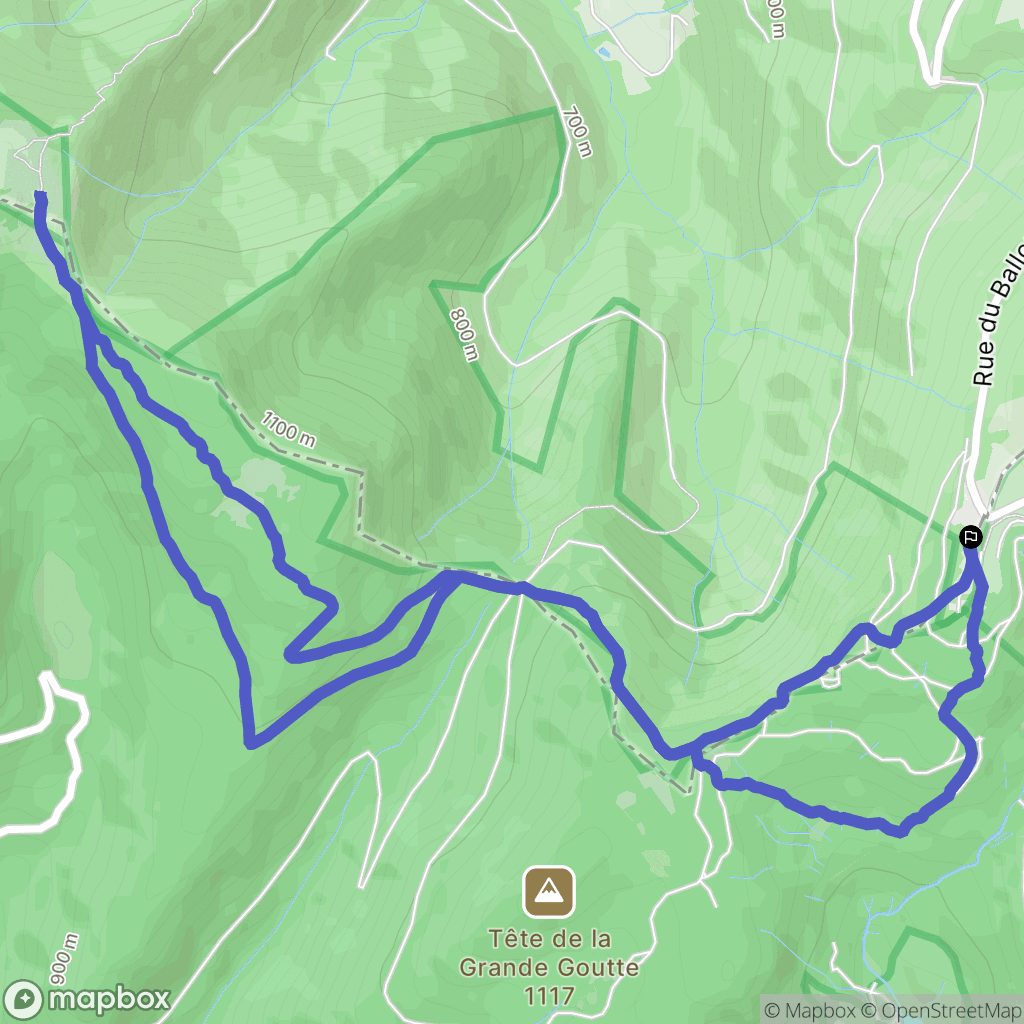The width and height of the screenshot is (1024, 1024).
Task: Select the Rue du Ballon street label
Action: click(997, 315)
